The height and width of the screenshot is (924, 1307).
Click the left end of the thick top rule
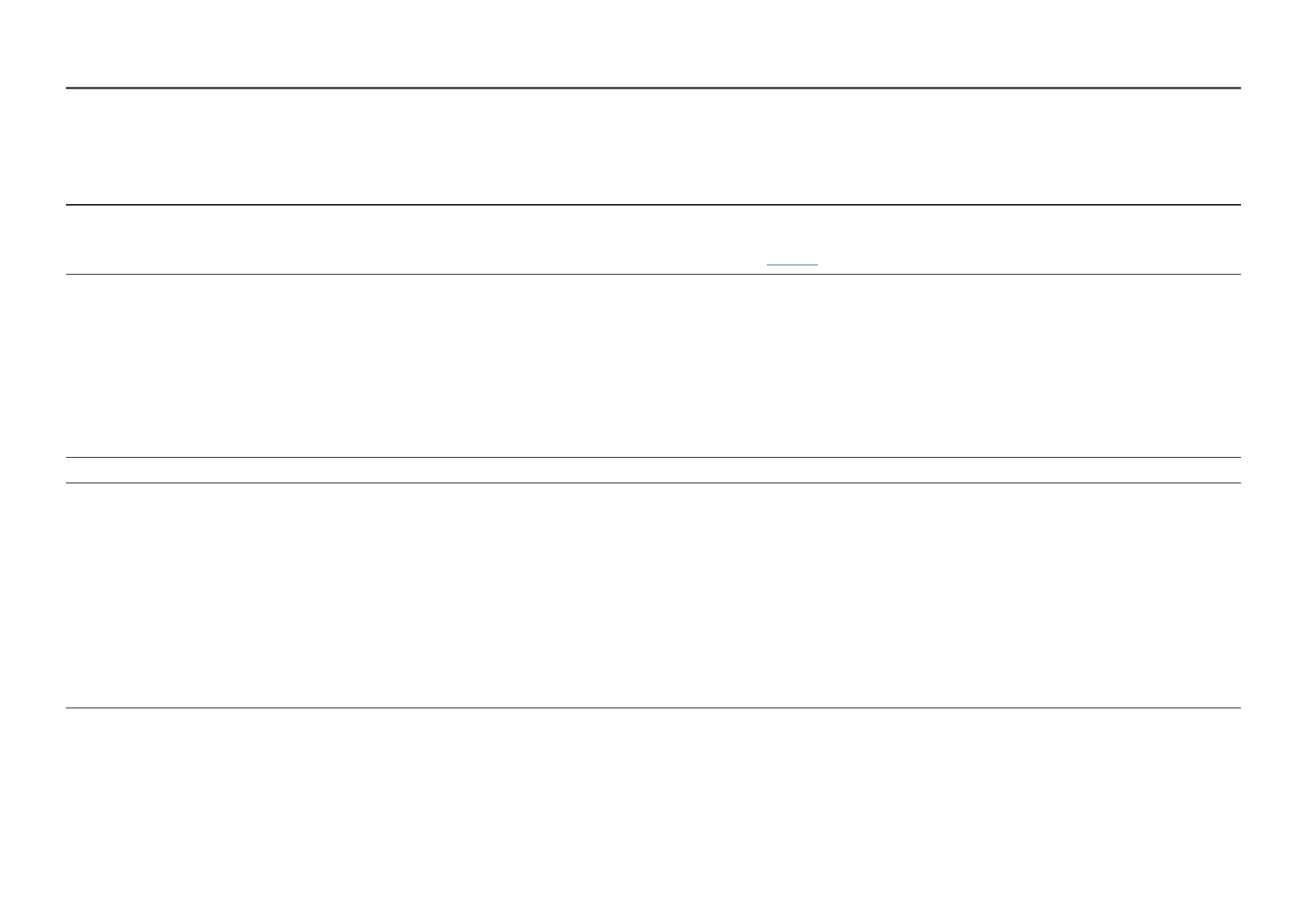pos(70,88)
